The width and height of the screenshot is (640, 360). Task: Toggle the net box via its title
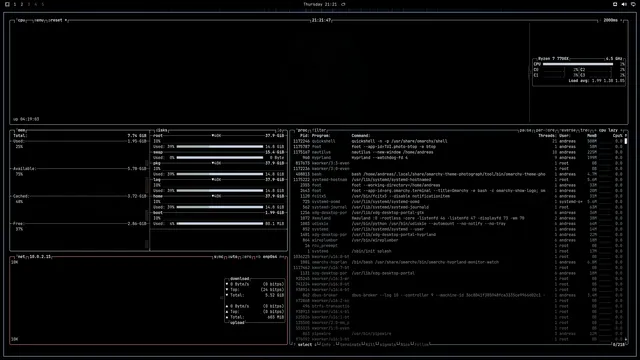tap(21, 257)
